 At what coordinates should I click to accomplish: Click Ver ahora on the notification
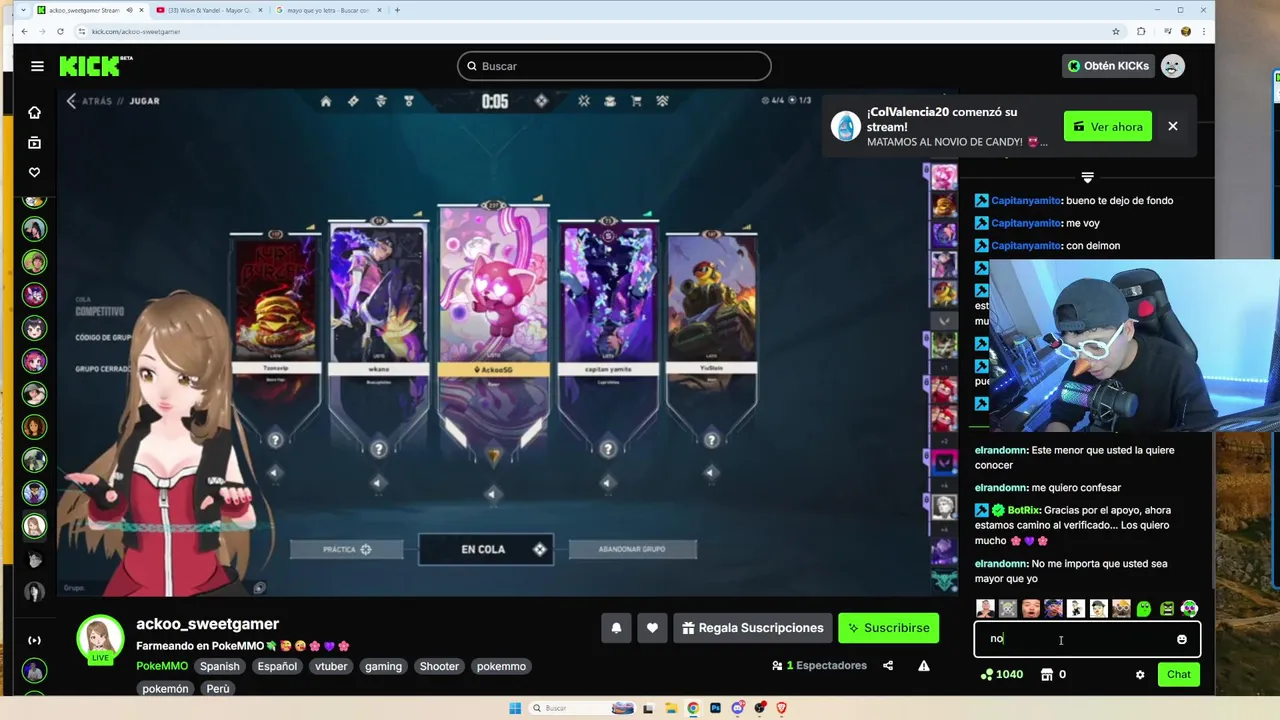pyautogui.click(x=1107, y=127)
